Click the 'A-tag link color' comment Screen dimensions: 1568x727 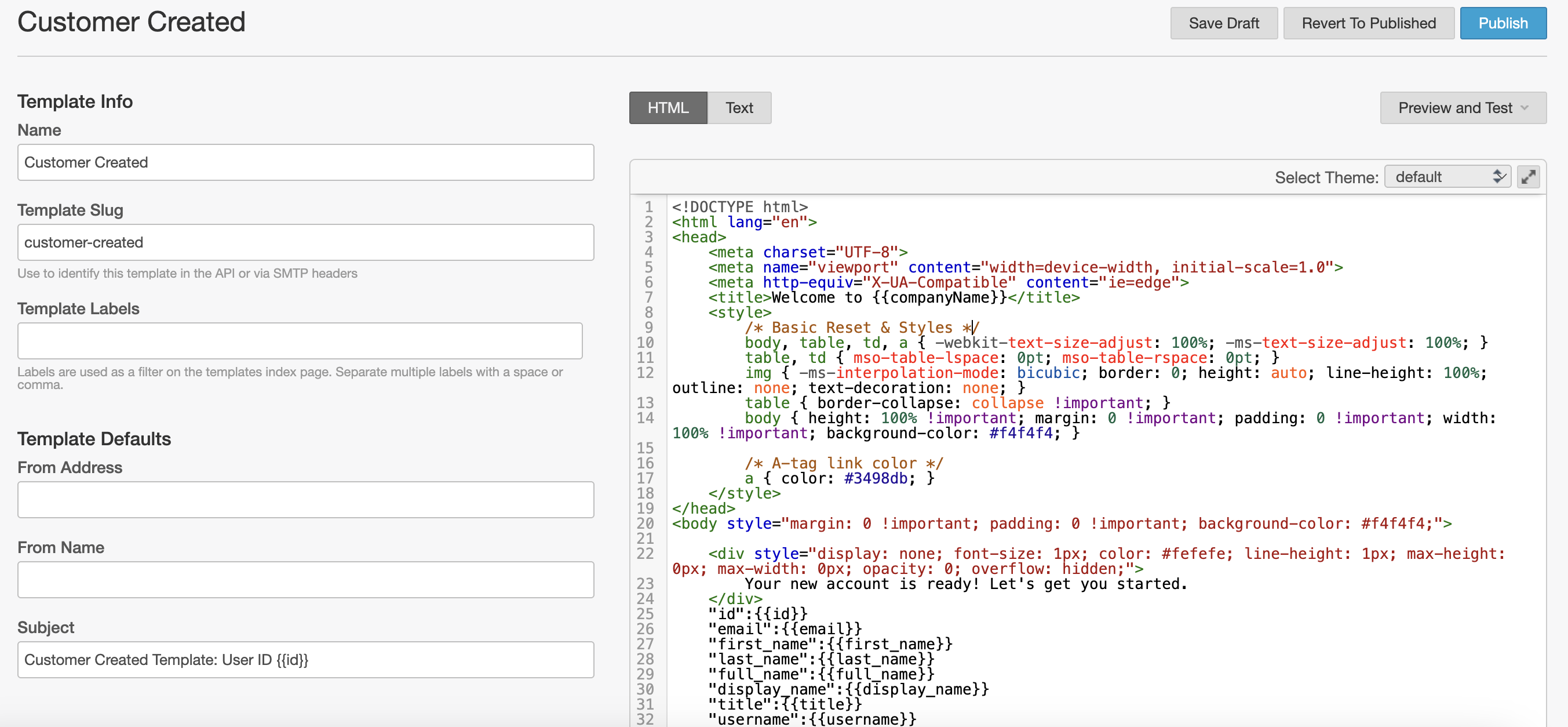[844, 463]
